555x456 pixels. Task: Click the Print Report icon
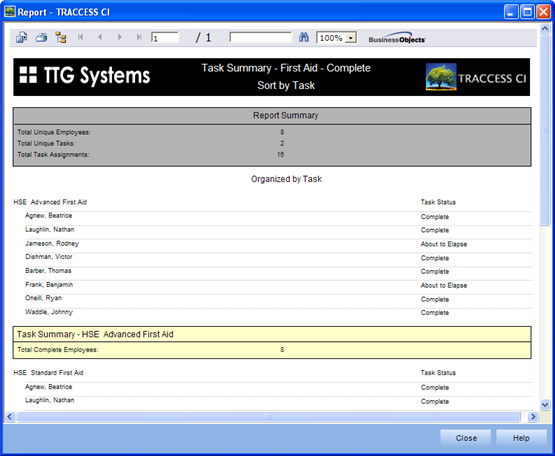point(41,37)
